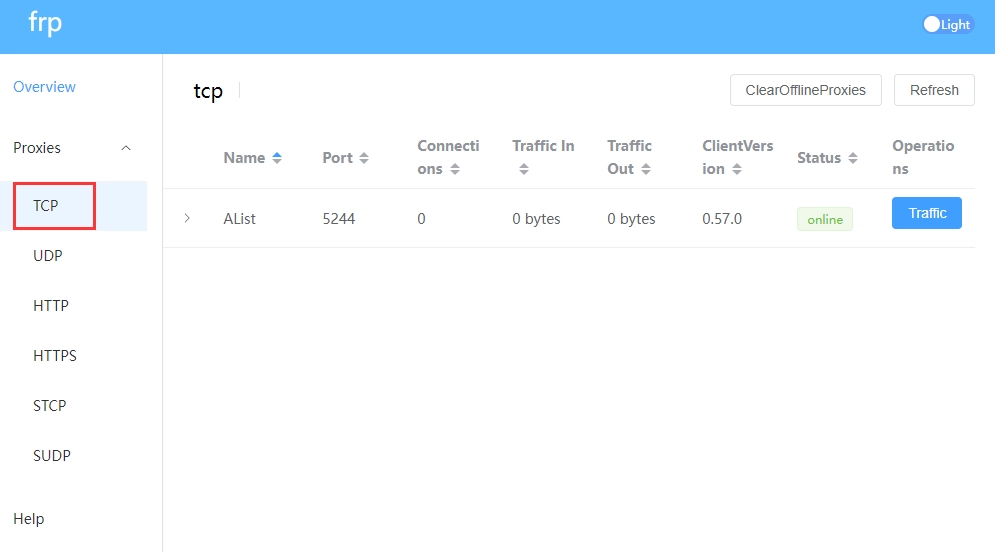The image size is (995, 552).
Task: Click the online status tag
Action: coord(824,219)
